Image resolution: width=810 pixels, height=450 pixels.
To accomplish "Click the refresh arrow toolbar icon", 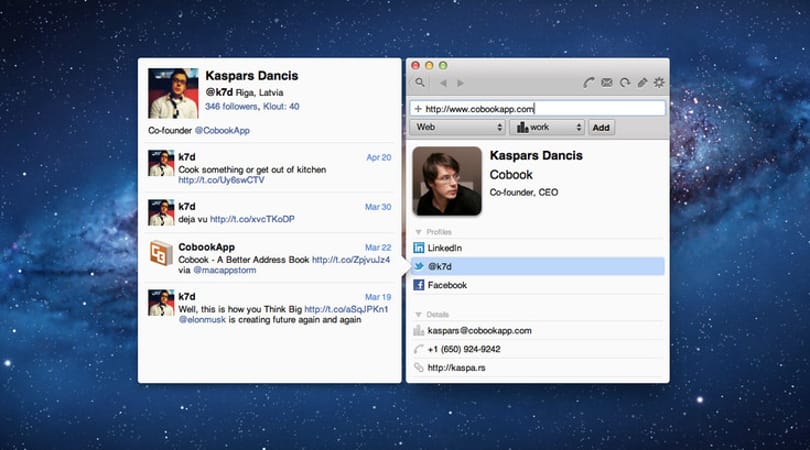I will pos(625,83).
